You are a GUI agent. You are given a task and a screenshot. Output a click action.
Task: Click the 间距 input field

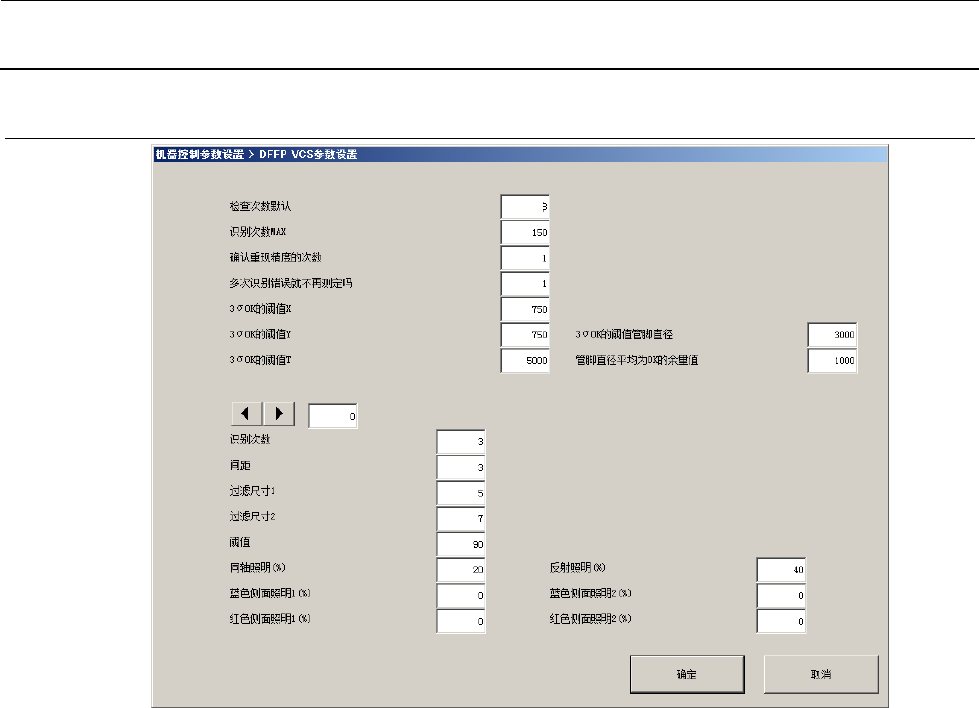click(x=461, y=467)
